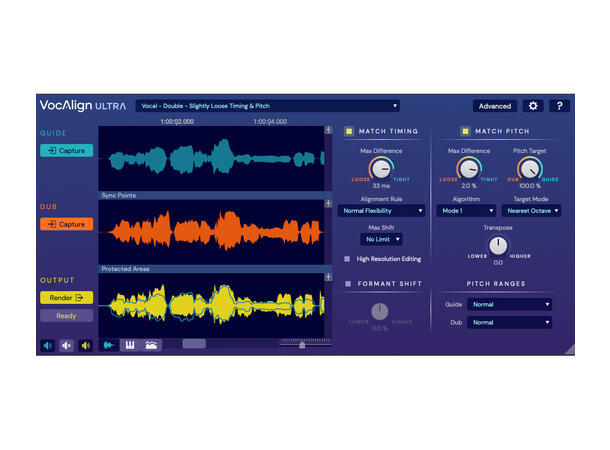Image resolution: width=610 pixels, height=450 pixels.
Task: Click the 2.0 % max difference value
Action: [x=469, y=186]
